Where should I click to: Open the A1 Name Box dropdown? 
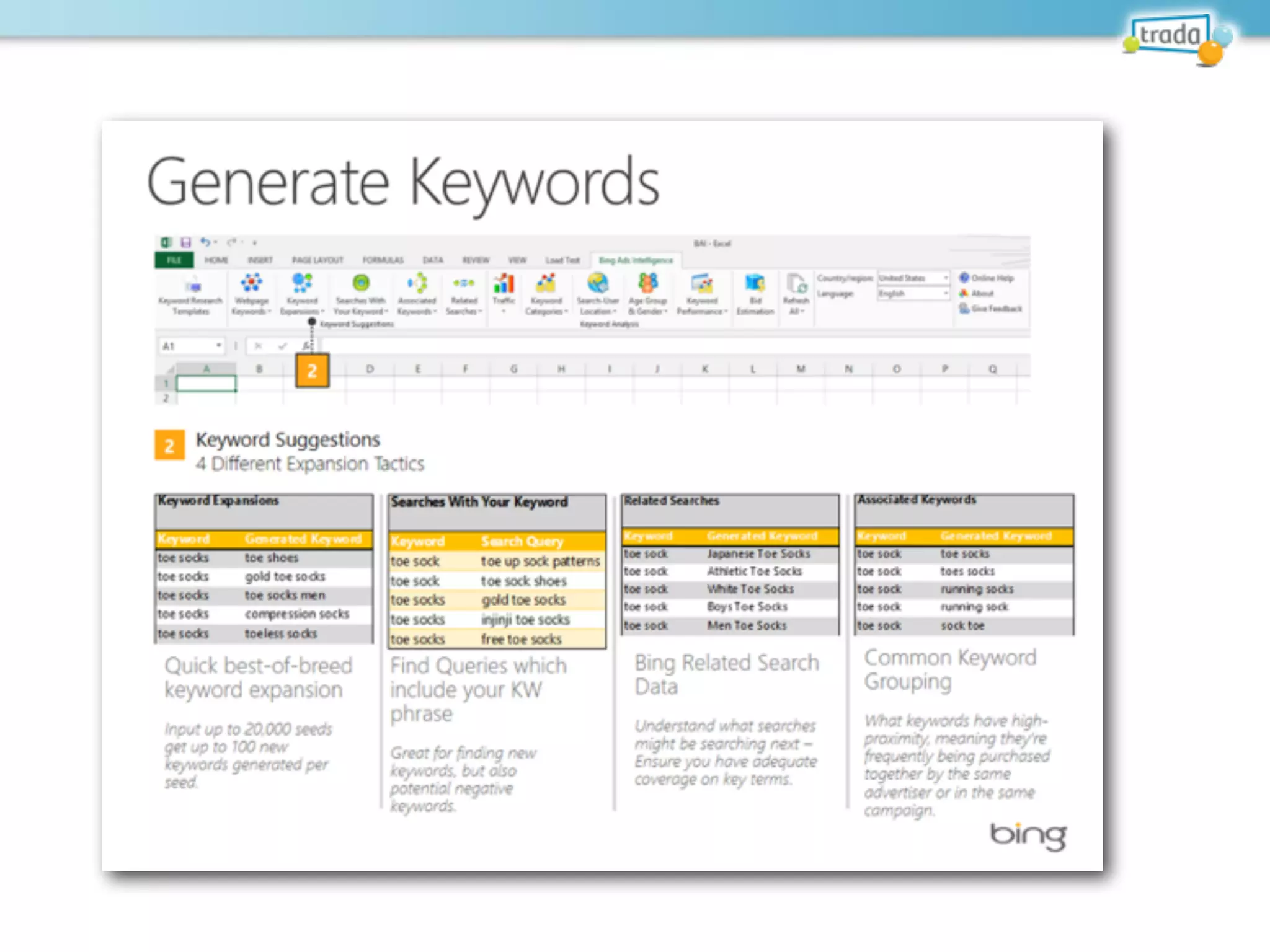tap(218, 346)
